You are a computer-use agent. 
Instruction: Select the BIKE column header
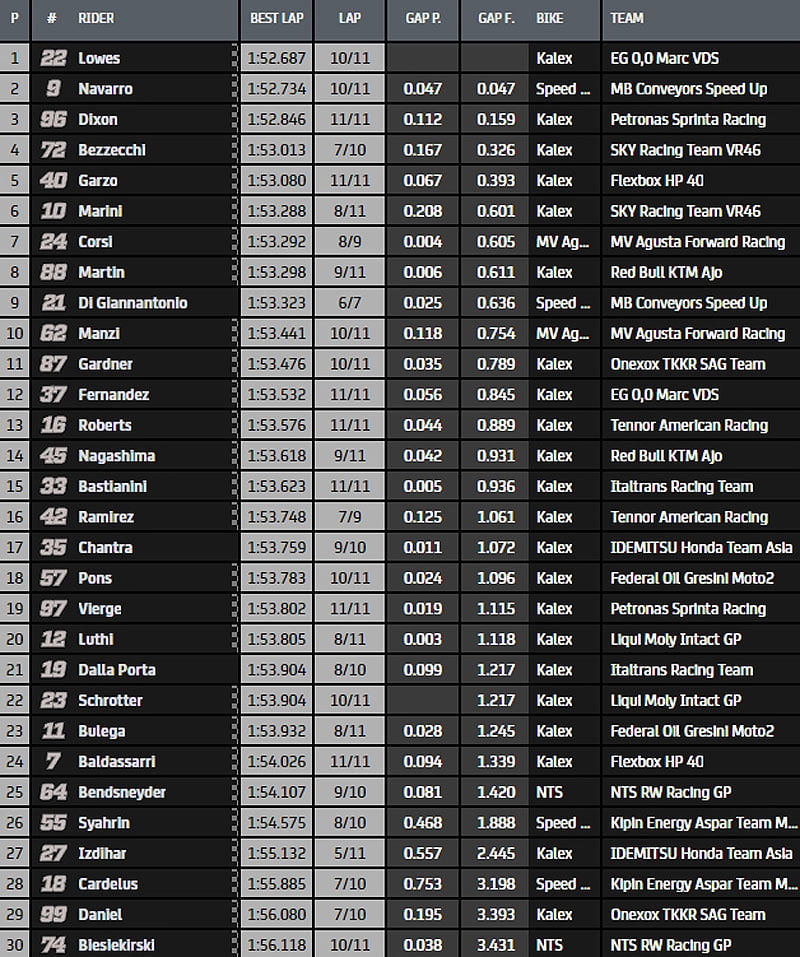click(x=550, y=18)
